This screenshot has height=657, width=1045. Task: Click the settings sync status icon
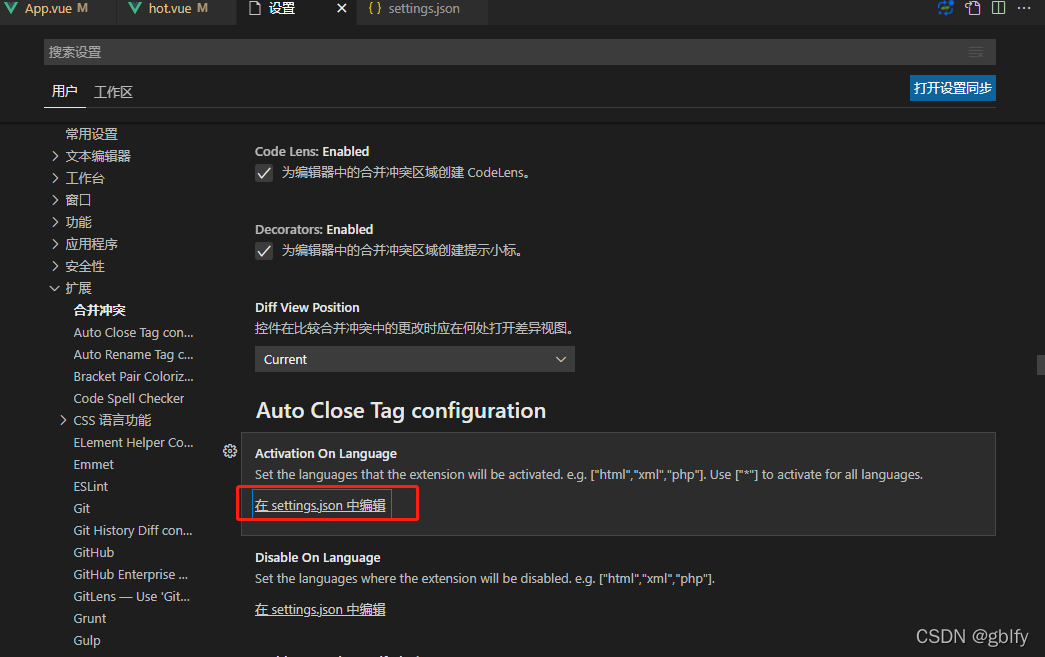[x=946, y=9]
